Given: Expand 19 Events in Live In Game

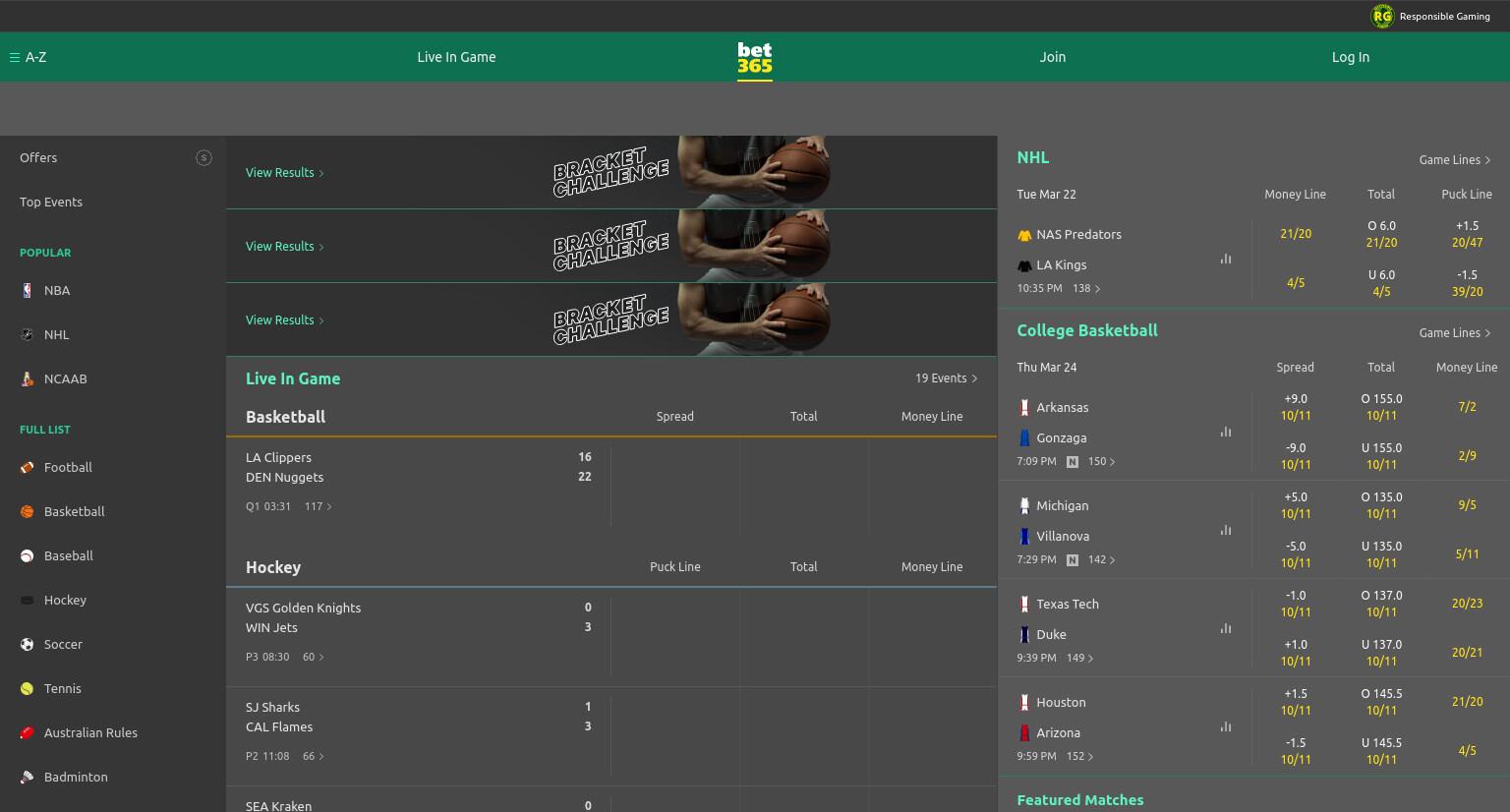Looking at the screenshot, I should click(x=946, y=378).
